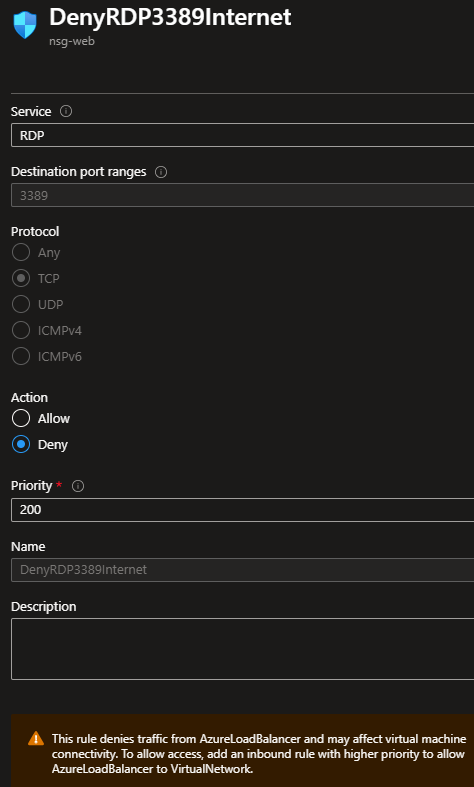Image resolution: width=474 pixels, height=787 pixels.
Task: Select the Deny action radio button
Action: (x=21, y=444)
